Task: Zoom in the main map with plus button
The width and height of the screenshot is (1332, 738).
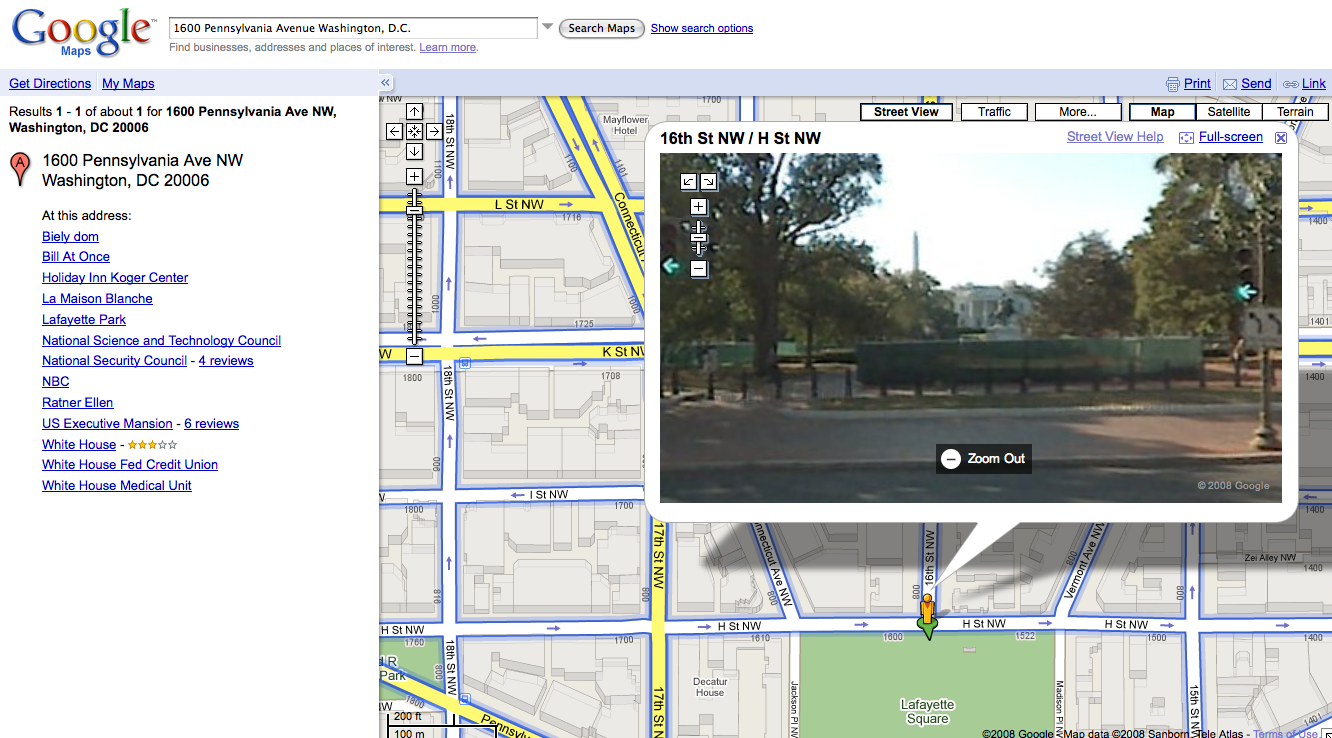Action: (414, 177)
